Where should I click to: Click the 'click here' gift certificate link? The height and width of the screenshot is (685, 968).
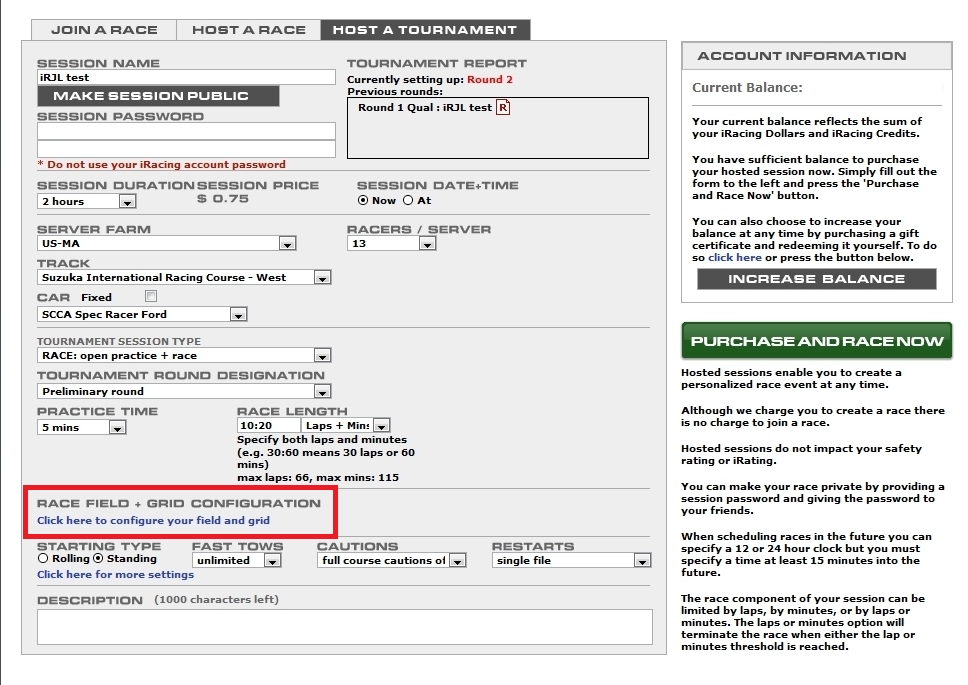click(735, 257)
